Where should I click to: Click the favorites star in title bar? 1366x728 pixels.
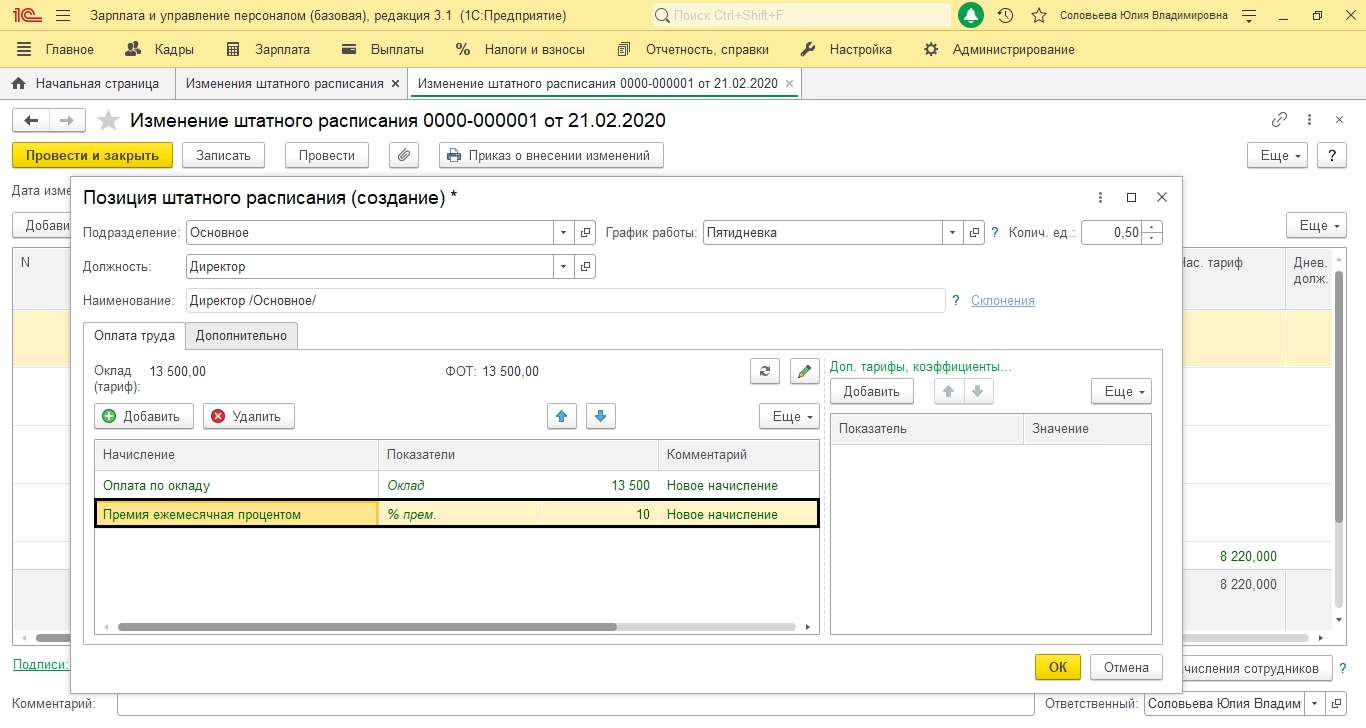[x=1039, y=16]
